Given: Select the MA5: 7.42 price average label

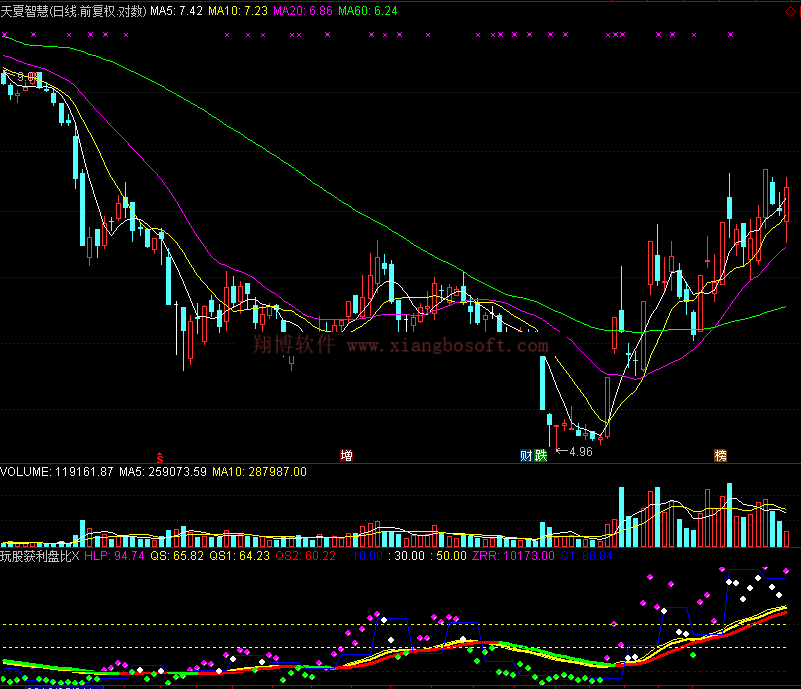Looking at the screenshot, I should click(x=177, y=11).
